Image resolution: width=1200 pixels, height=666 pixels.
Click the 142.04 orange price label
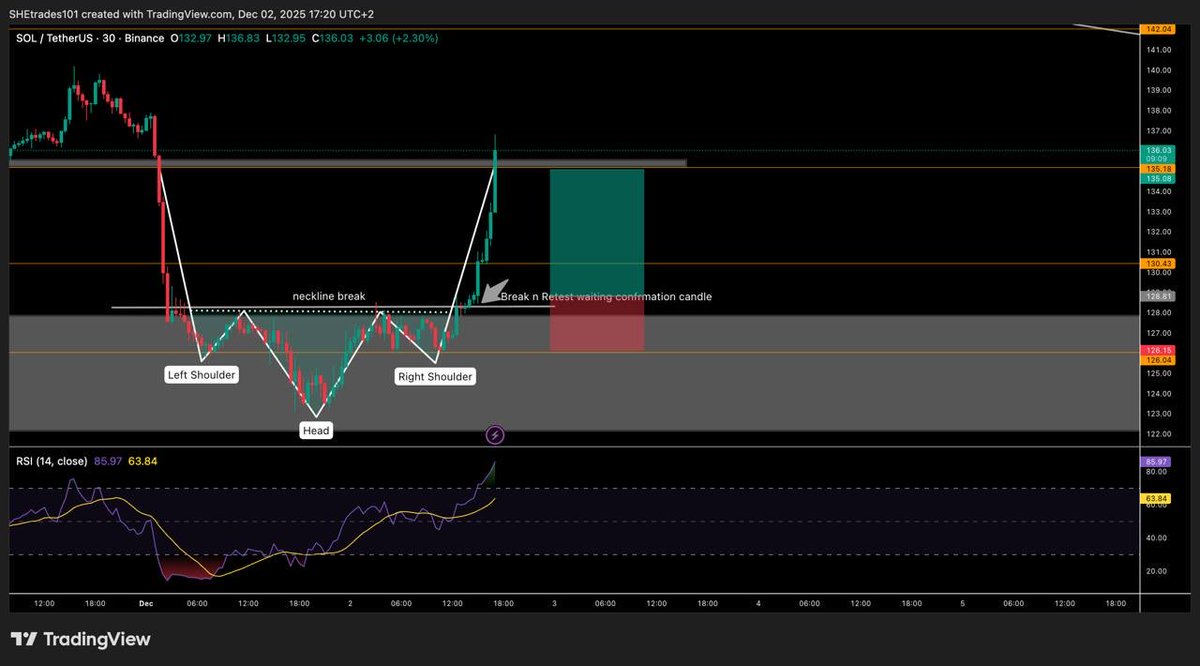pos(1157,30)
